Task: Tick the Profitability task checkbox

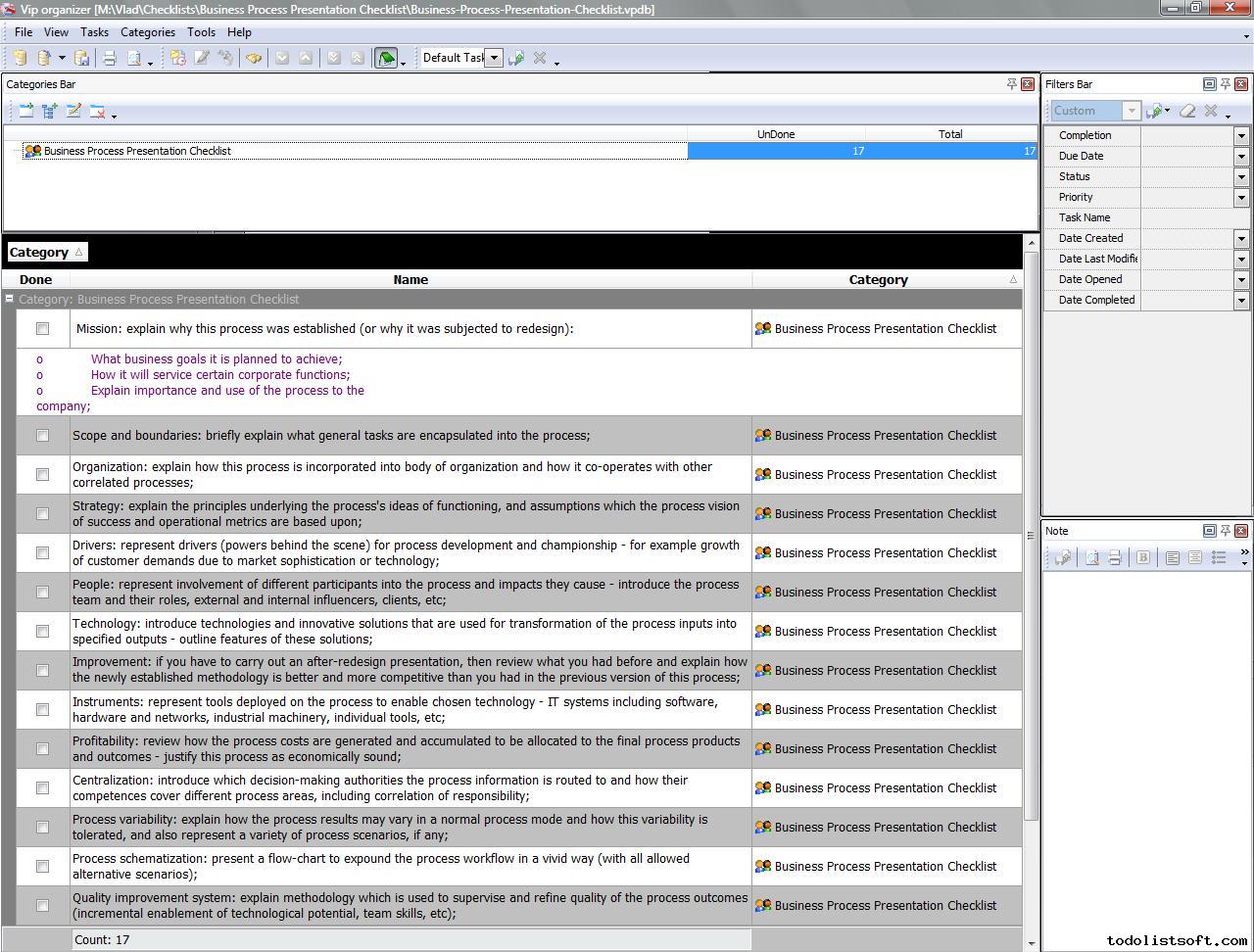Action: [x=42, y=749]
